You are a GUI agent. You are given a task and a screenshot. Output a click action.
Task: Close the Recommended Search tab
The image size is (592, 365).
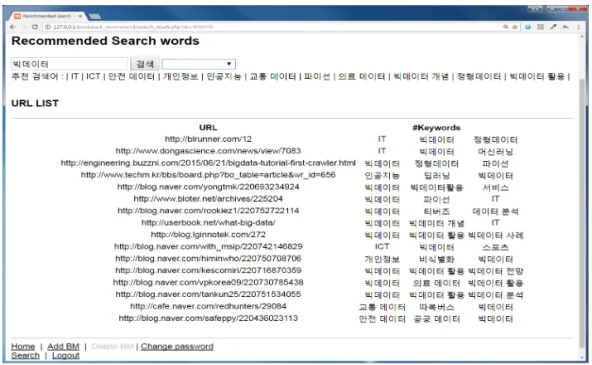(80, 16)
